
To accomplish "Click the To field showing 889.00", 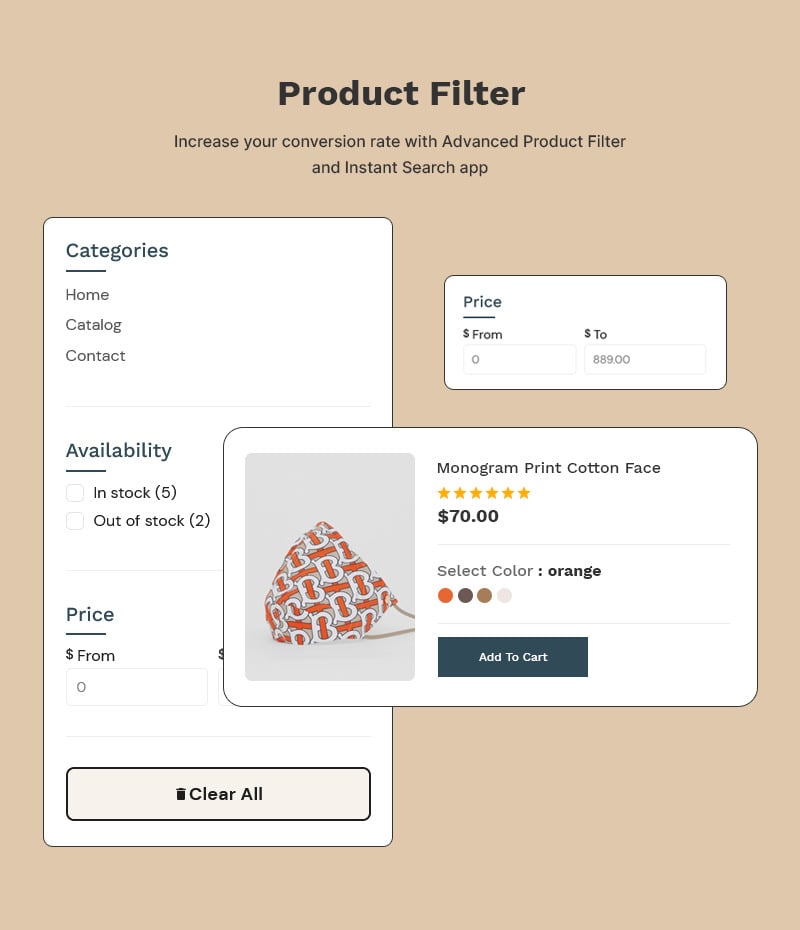I will (644, 359).
